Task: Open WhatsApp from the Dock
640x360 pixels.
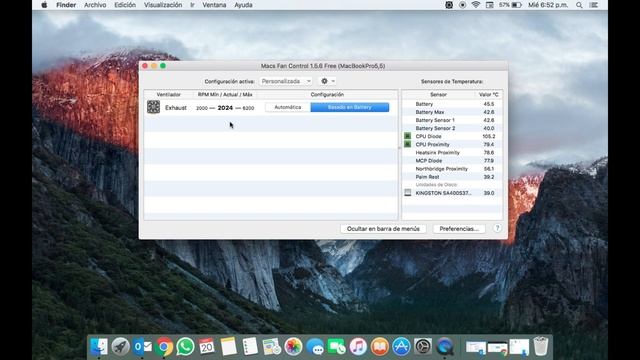Action: [185, 347]
